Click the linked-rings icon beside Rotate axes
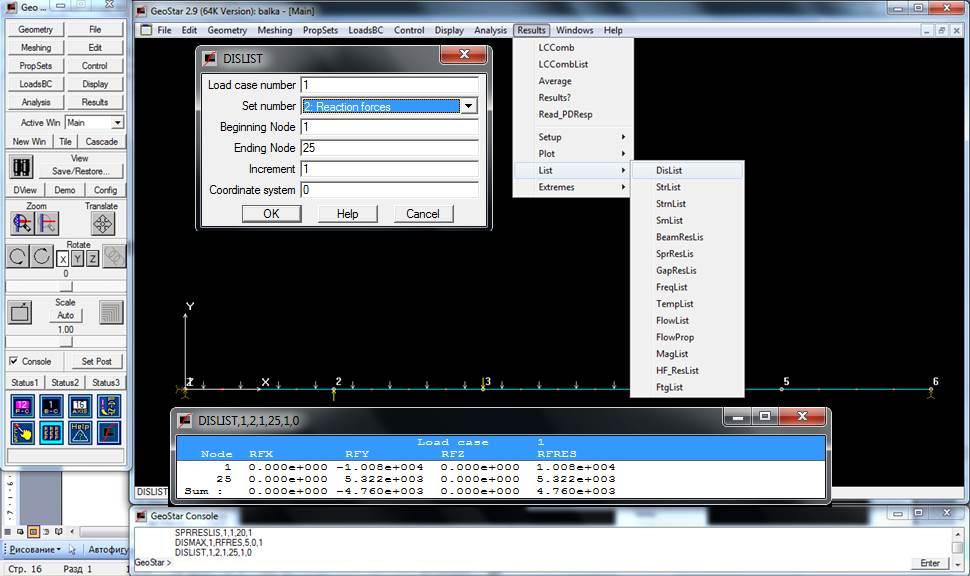Viewport: 970px width, 576px height. pos(114,256)
